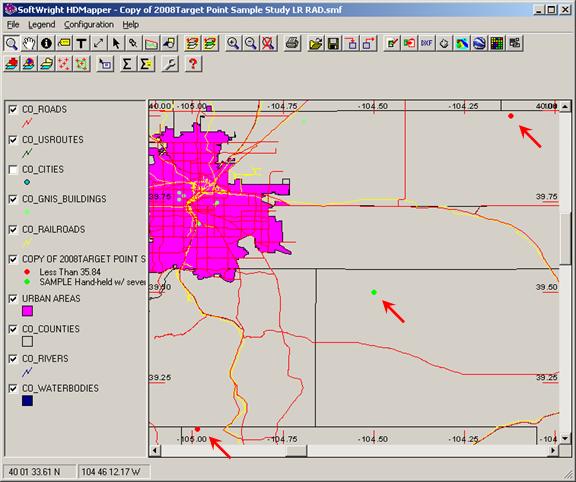Image resolution: width=576 pixels, height=482 pixels.
Task: Enable the CO_CITIES layer checkbox
Action: tap(13, 169)
